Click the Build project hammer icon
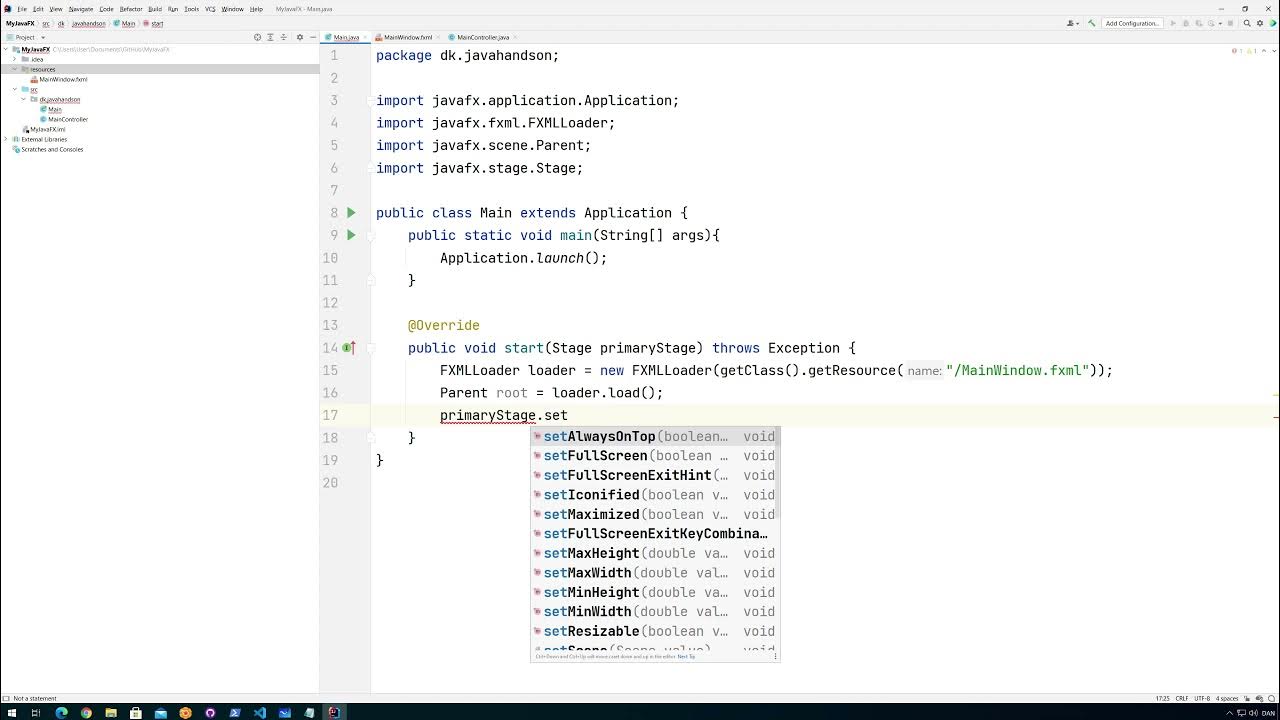 point(1092,23)
